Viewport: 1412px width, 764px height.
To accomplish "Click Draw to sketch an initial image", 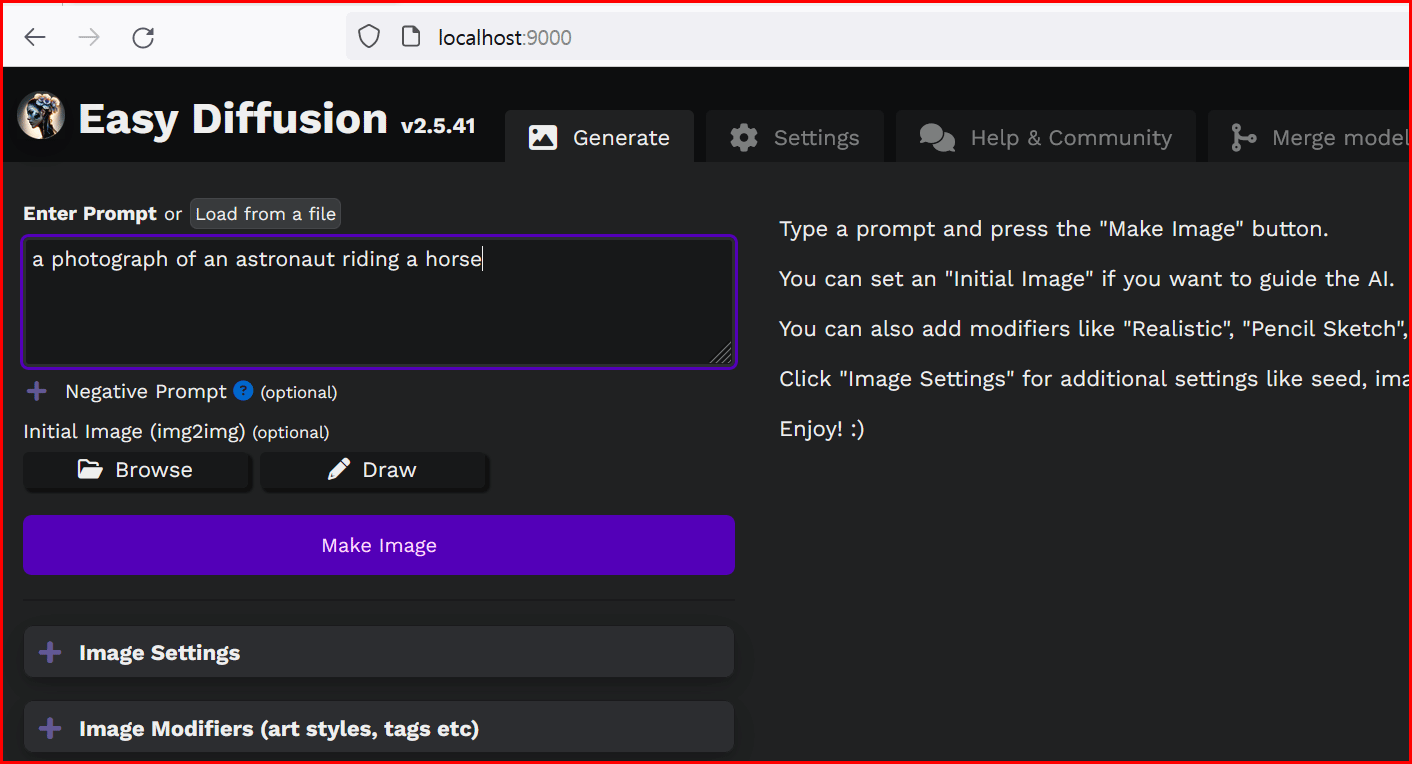I will pos(374,470).
